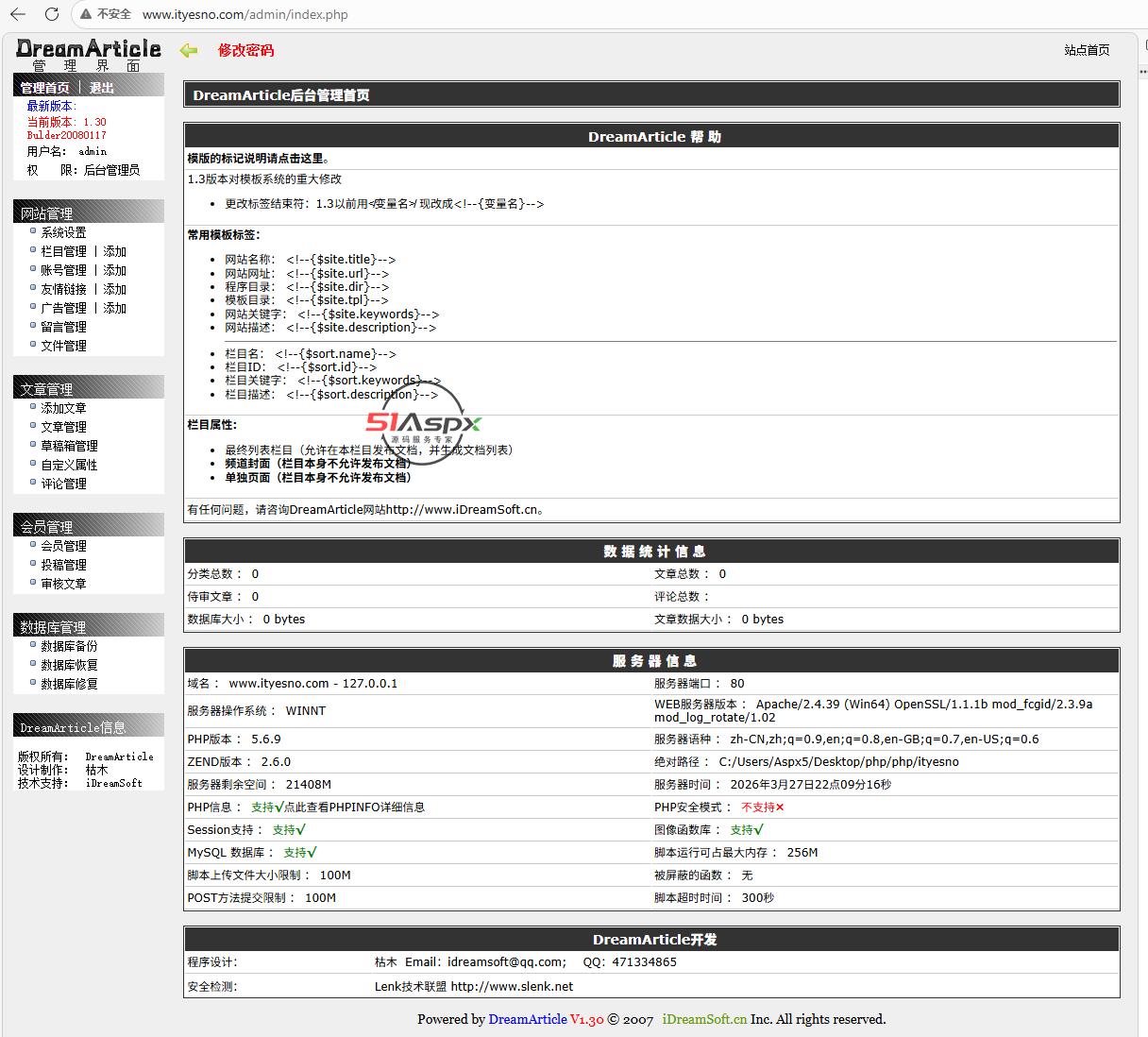Click <!--{$site.title}--> template tag
The height and width of the screenshot is (1037, 1148).
tap(341, 260)
